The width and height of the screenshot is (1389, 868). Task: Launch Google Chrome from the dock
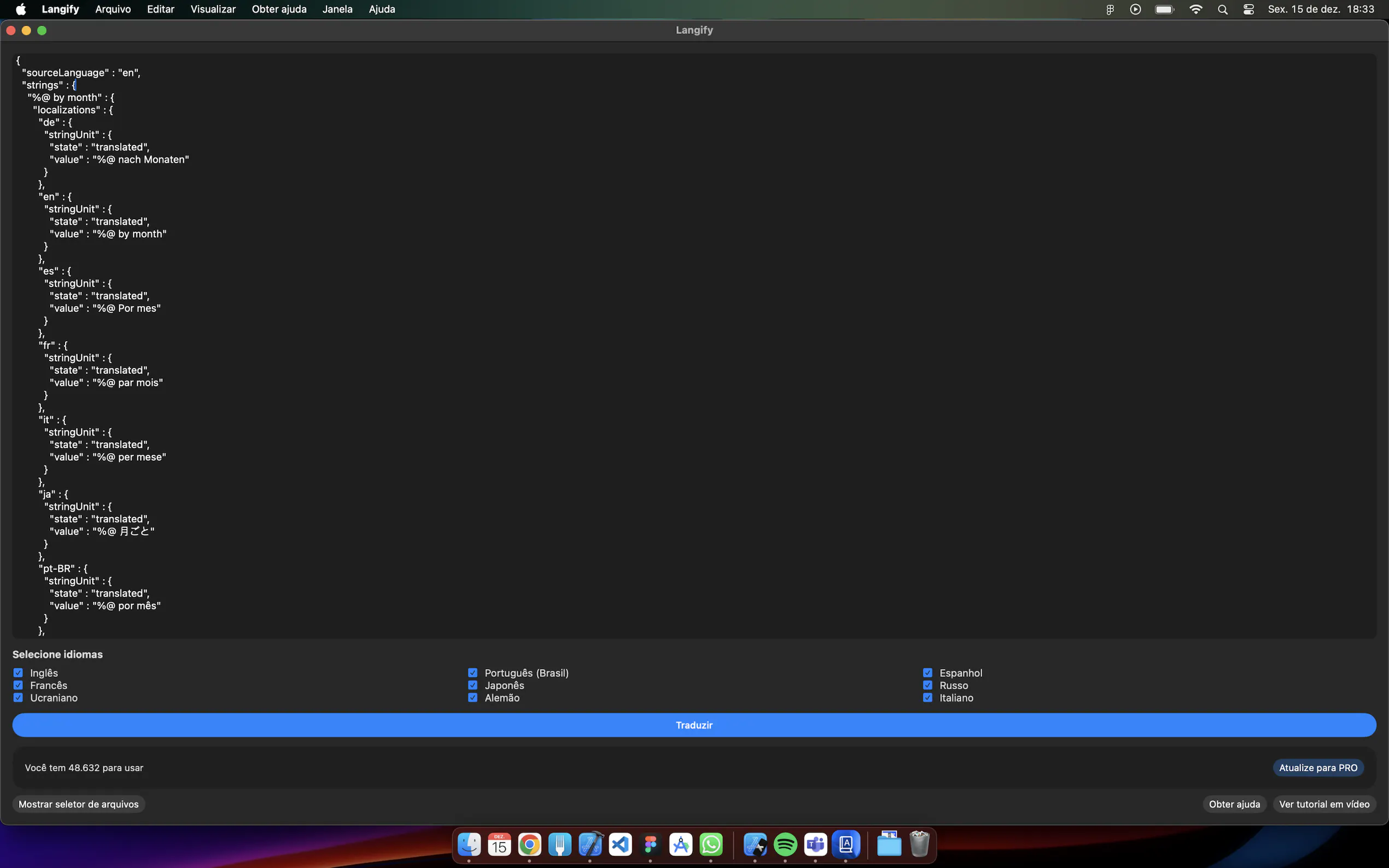529,844
